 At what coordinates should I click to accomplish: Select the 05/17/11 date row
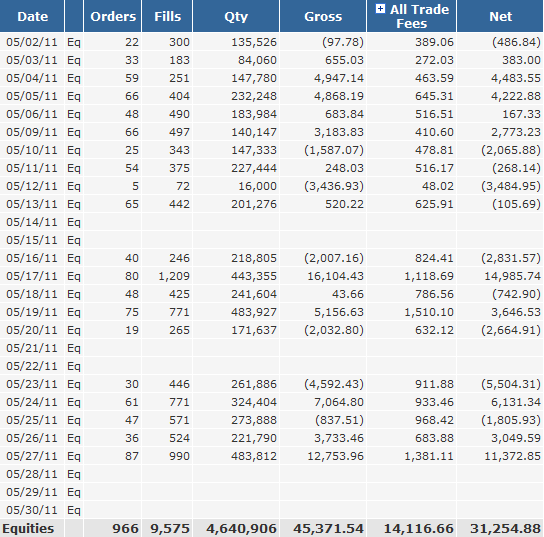click(x=272, y=276)
